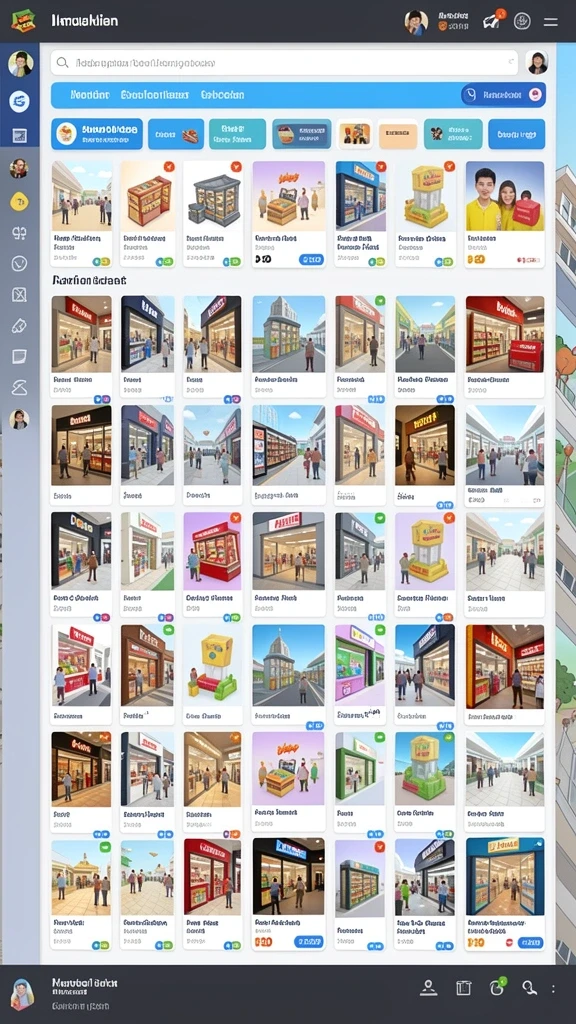Click the circular emblem icon in top bar
Screen dimensions: 576x1024
522,22
